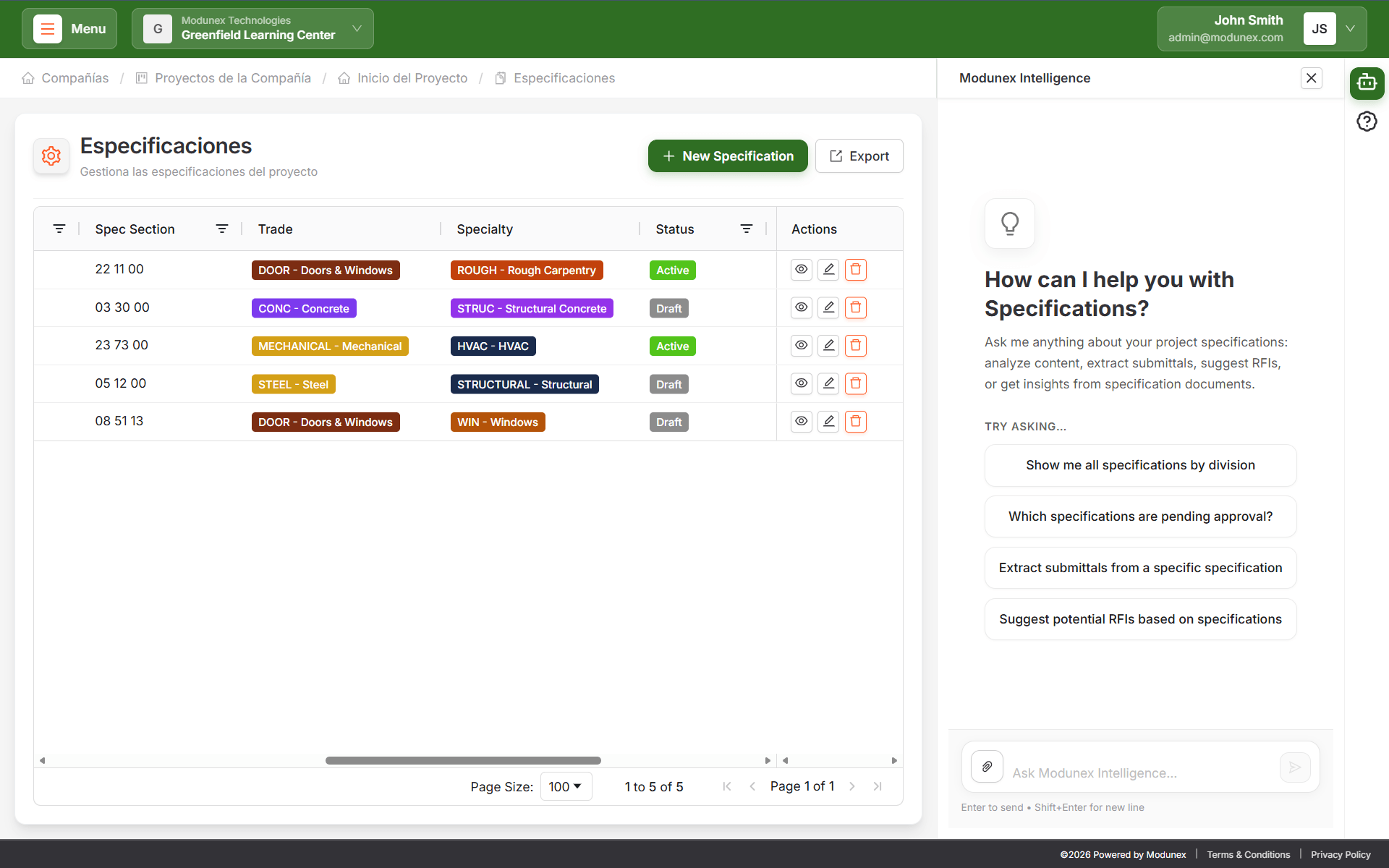Click the paperclip attachment icon in chat
1389x868 pixels.
click(x=987, y=767)
